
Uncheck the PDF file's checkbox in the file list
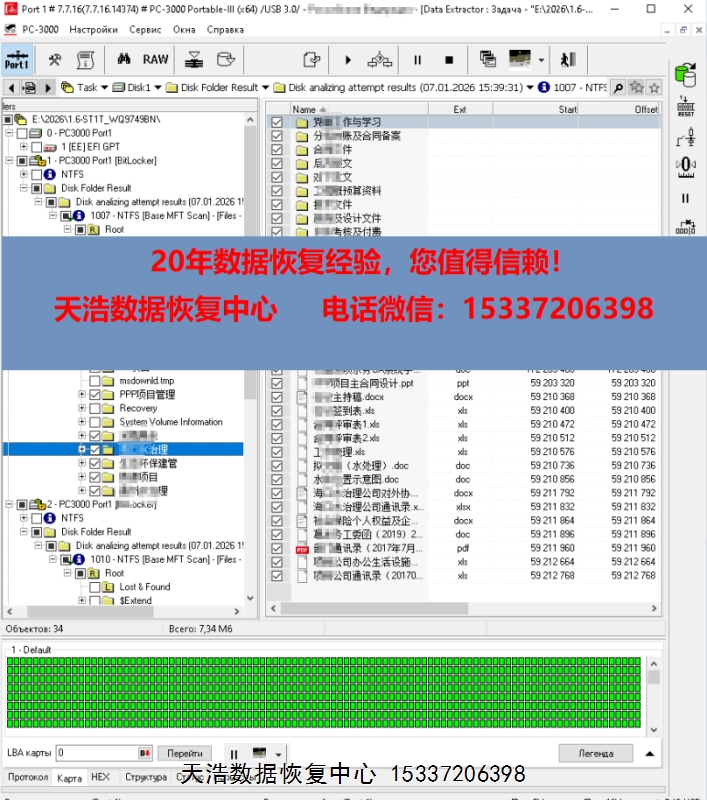(x=277, y=548)
